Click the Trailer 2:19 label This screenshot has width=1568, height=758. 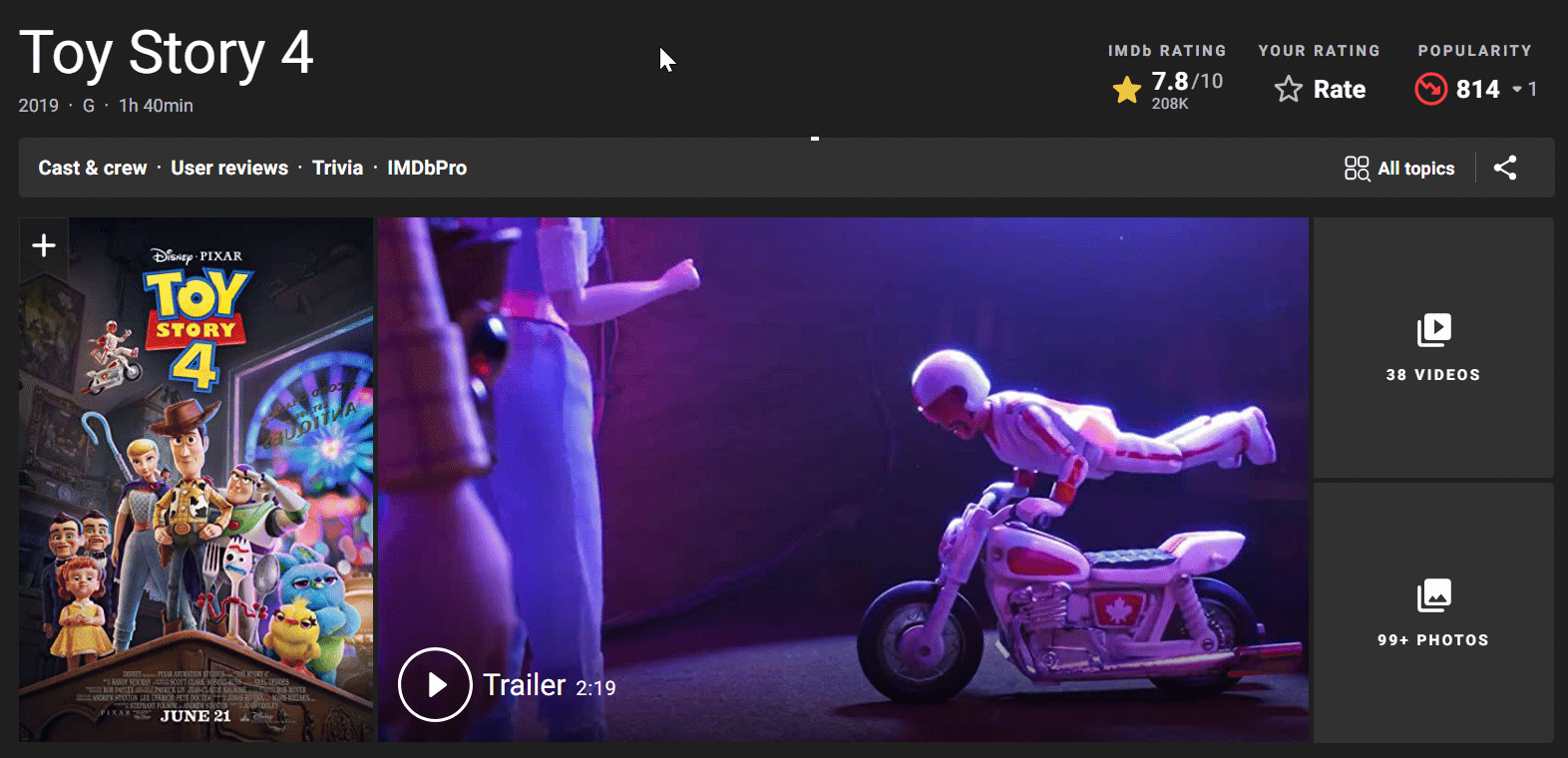550,685
